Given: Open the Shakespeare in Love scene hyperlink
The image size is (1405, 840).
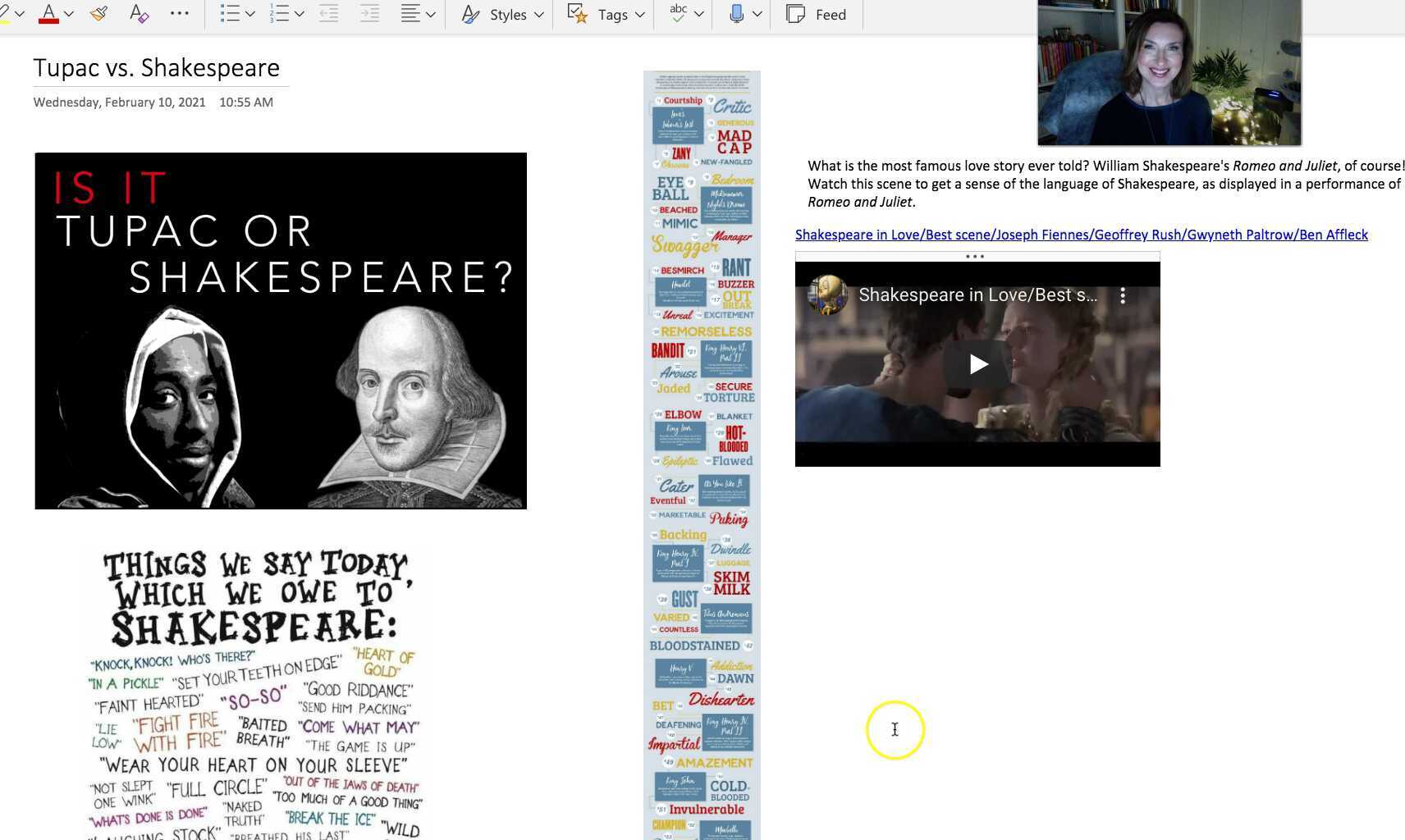Looking at the screenshot, I should pos(1081,235).
